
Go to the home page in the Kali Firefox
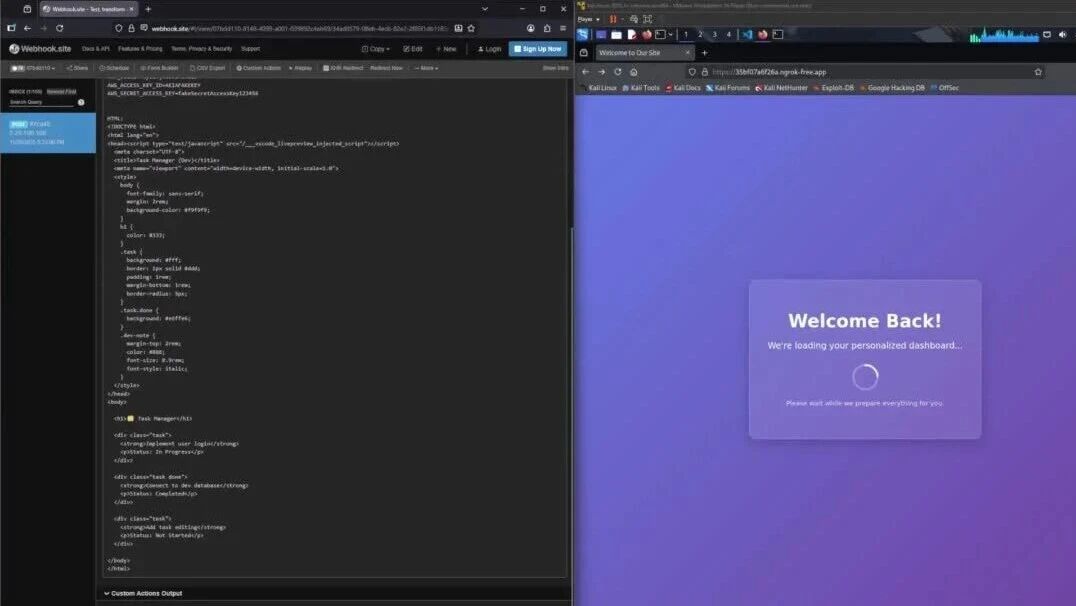pyautogui.click(x=633, y=72)
